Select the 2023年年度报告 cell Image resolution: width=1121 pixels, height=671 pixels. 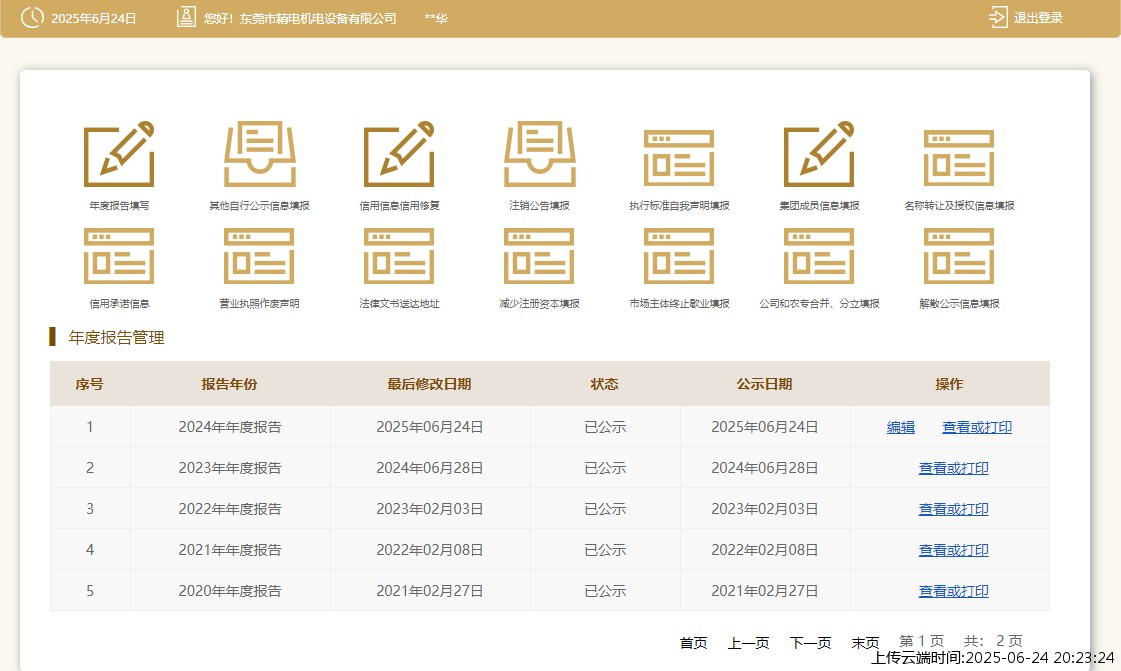[x=230, y=468]
